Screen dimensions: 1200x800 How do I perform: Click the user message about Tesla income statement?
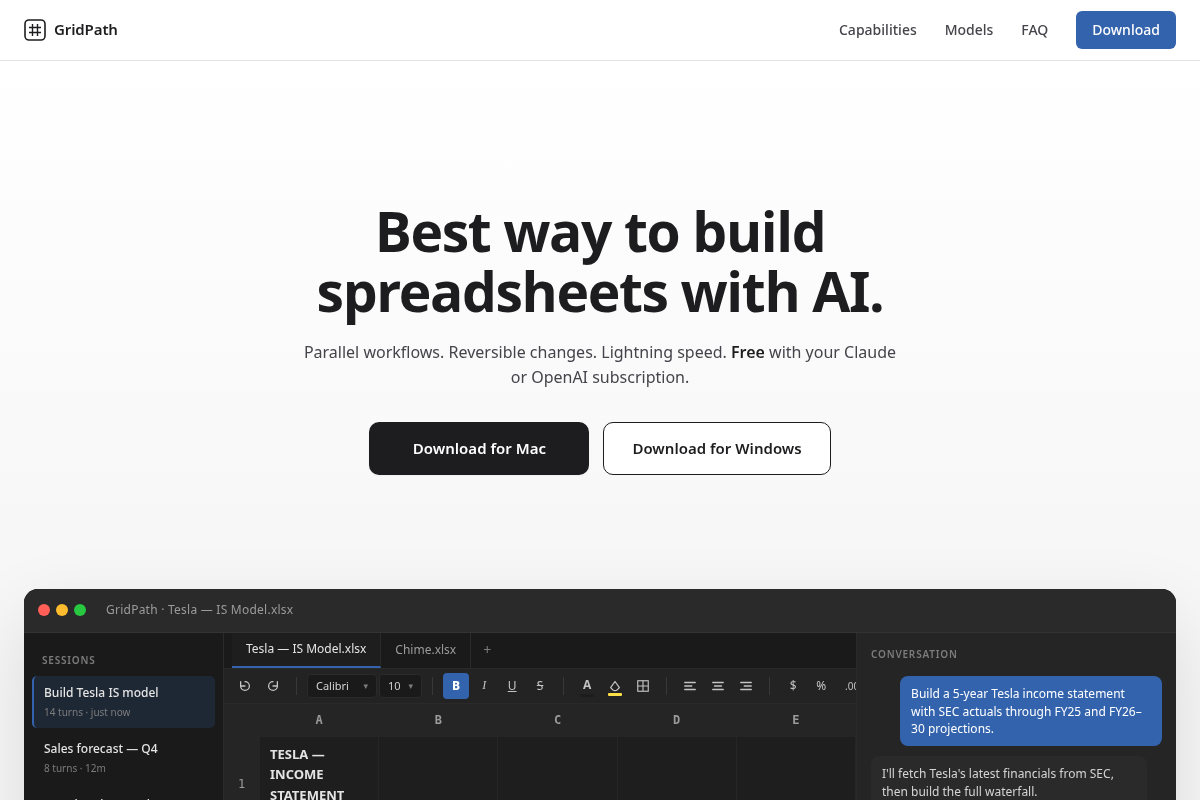[1030, 711]
